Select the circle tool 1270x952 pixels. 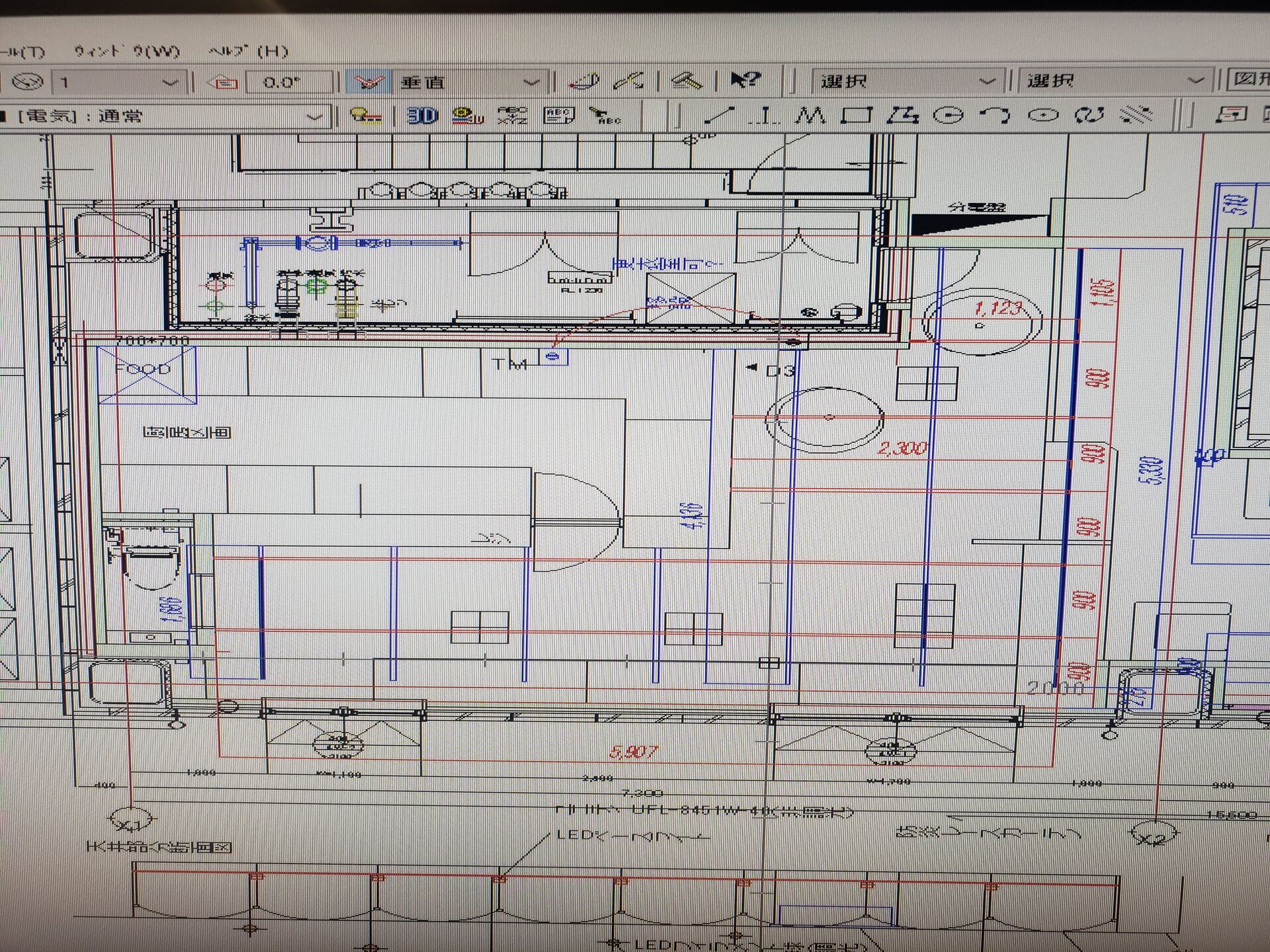949,116
